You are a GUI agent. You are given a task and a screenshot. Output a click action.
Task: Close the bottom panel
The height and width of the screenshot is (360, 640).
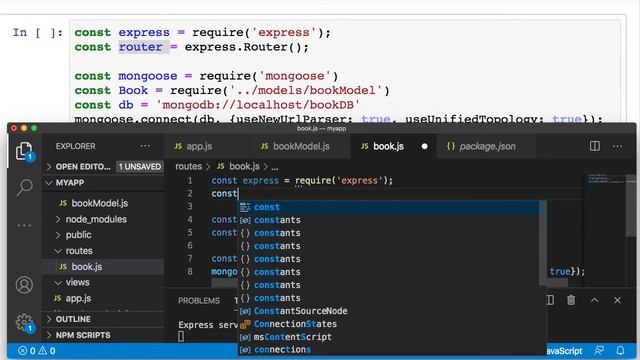click(617, 300)
